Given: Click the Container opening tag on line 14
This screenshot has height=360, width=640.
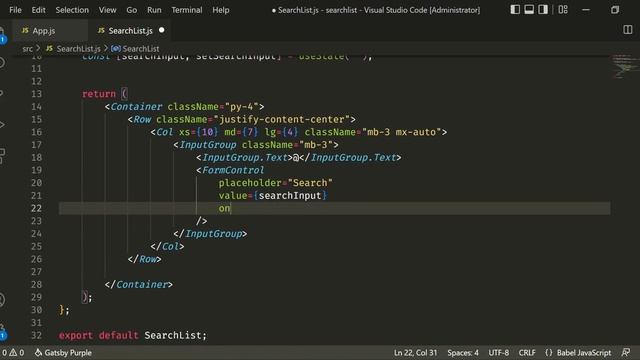Looking at the screenshot, I should (136, 107).
